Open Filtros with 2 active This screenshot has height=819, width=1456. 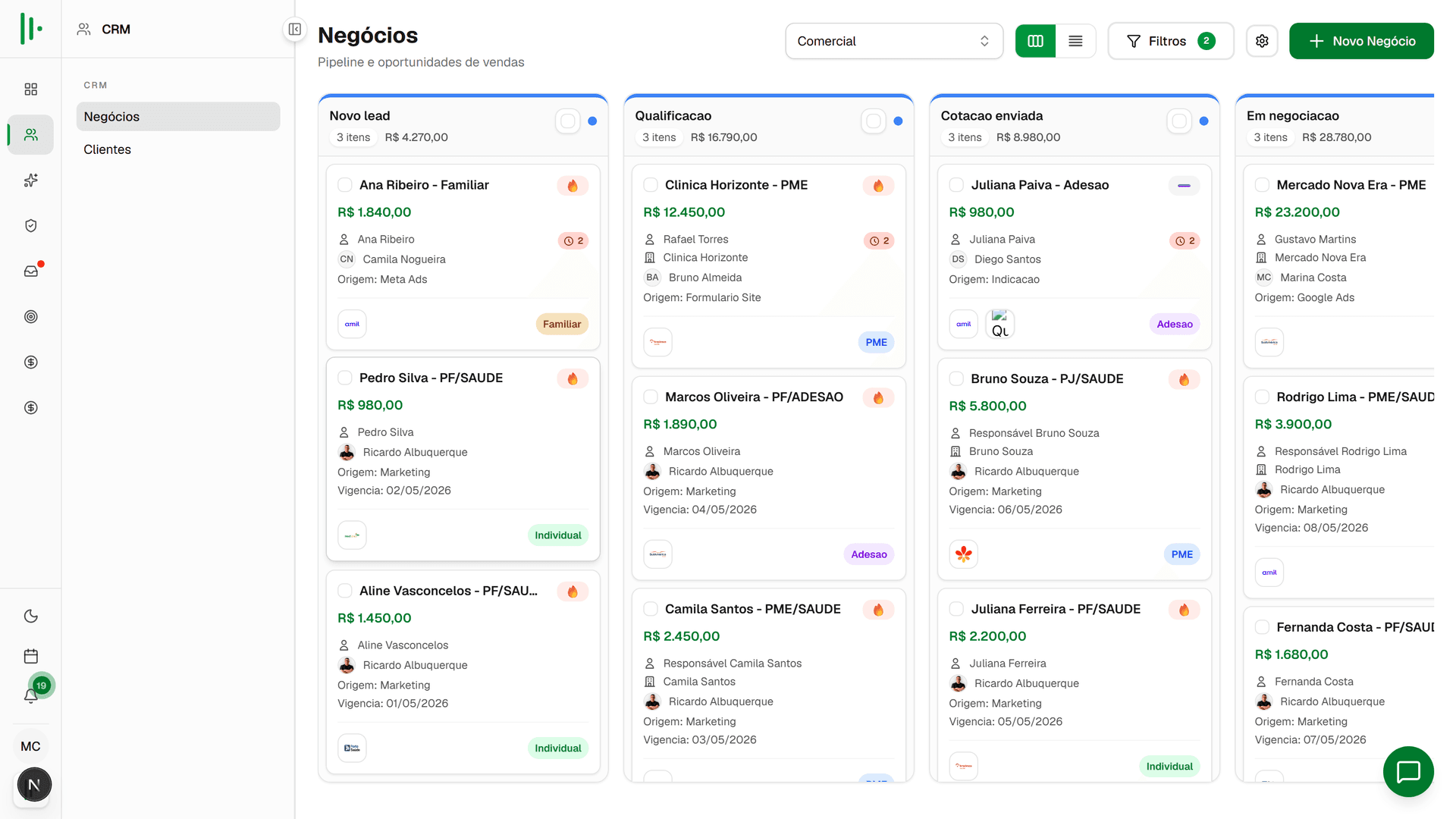[1170, 41]
